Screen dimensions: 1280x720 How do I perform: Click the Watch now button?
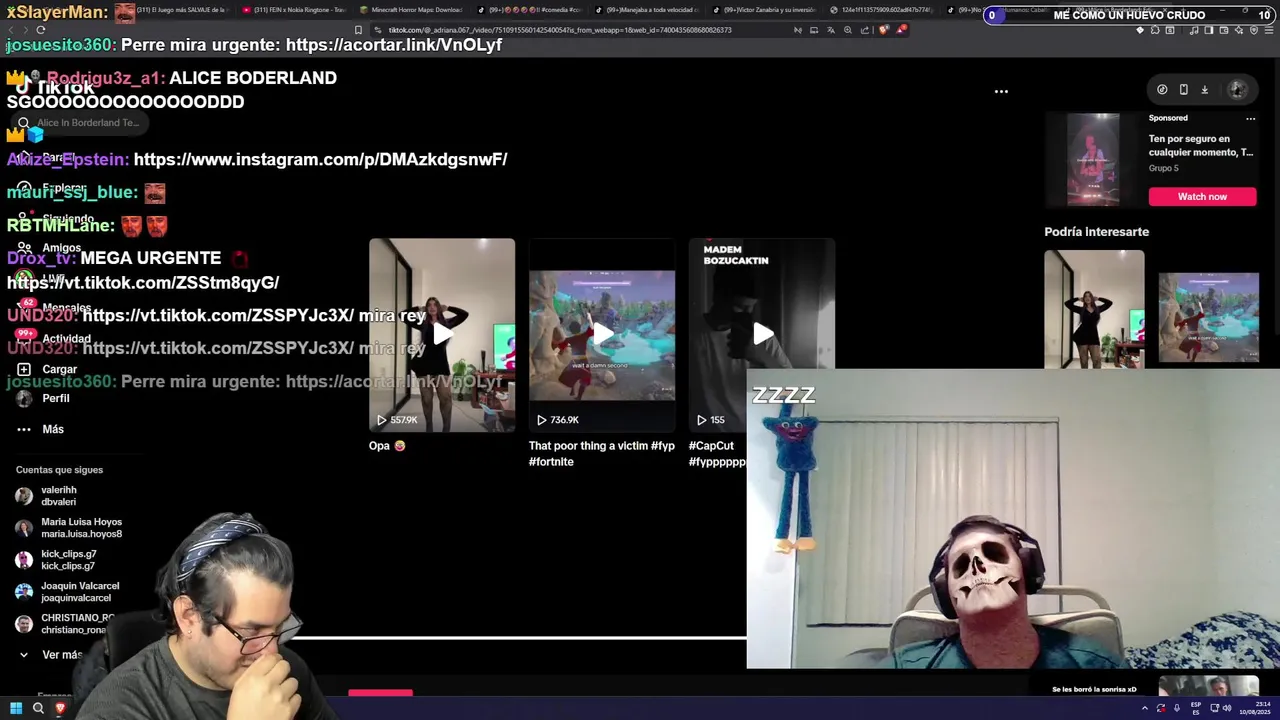coord(1202,197)
